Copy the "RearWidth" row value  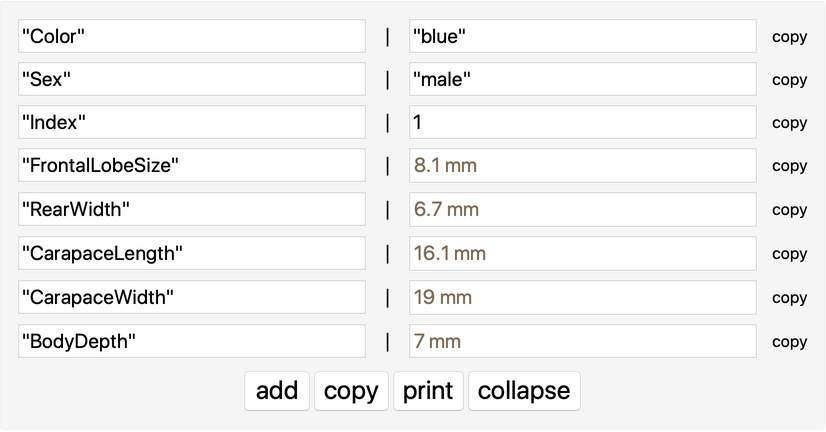789,210
